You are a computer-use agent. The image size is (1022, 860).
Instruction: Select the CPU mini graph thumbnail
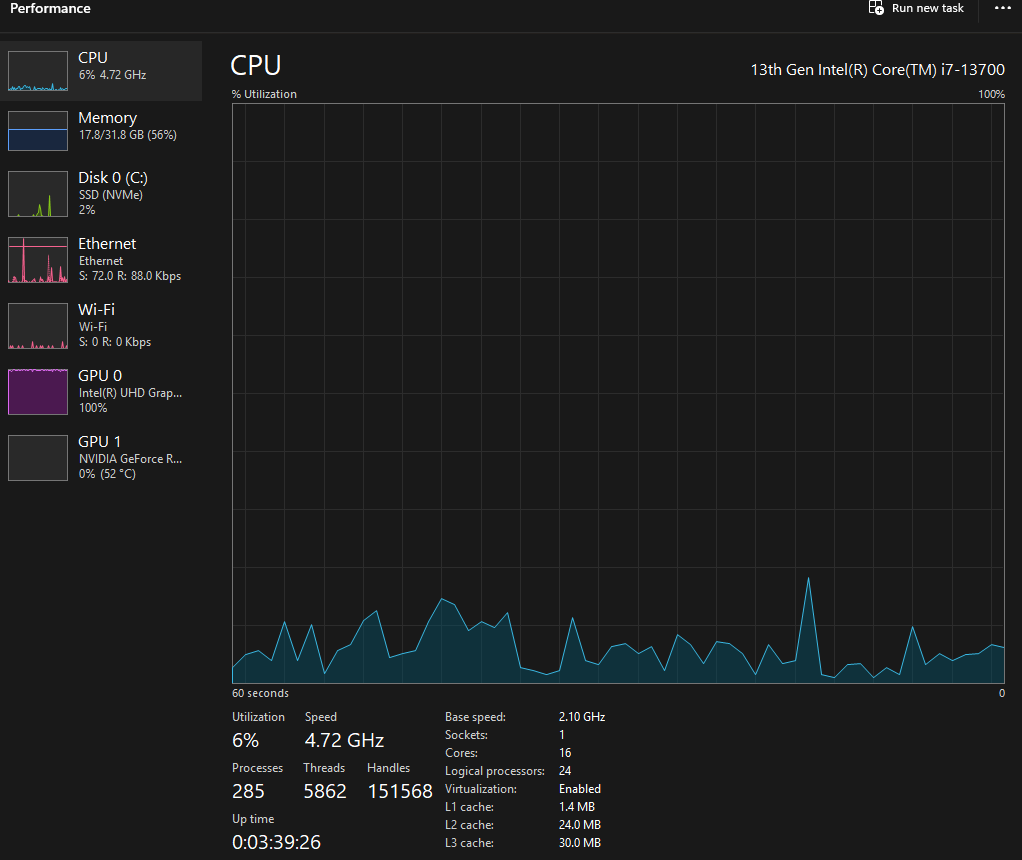click(38, 71)
